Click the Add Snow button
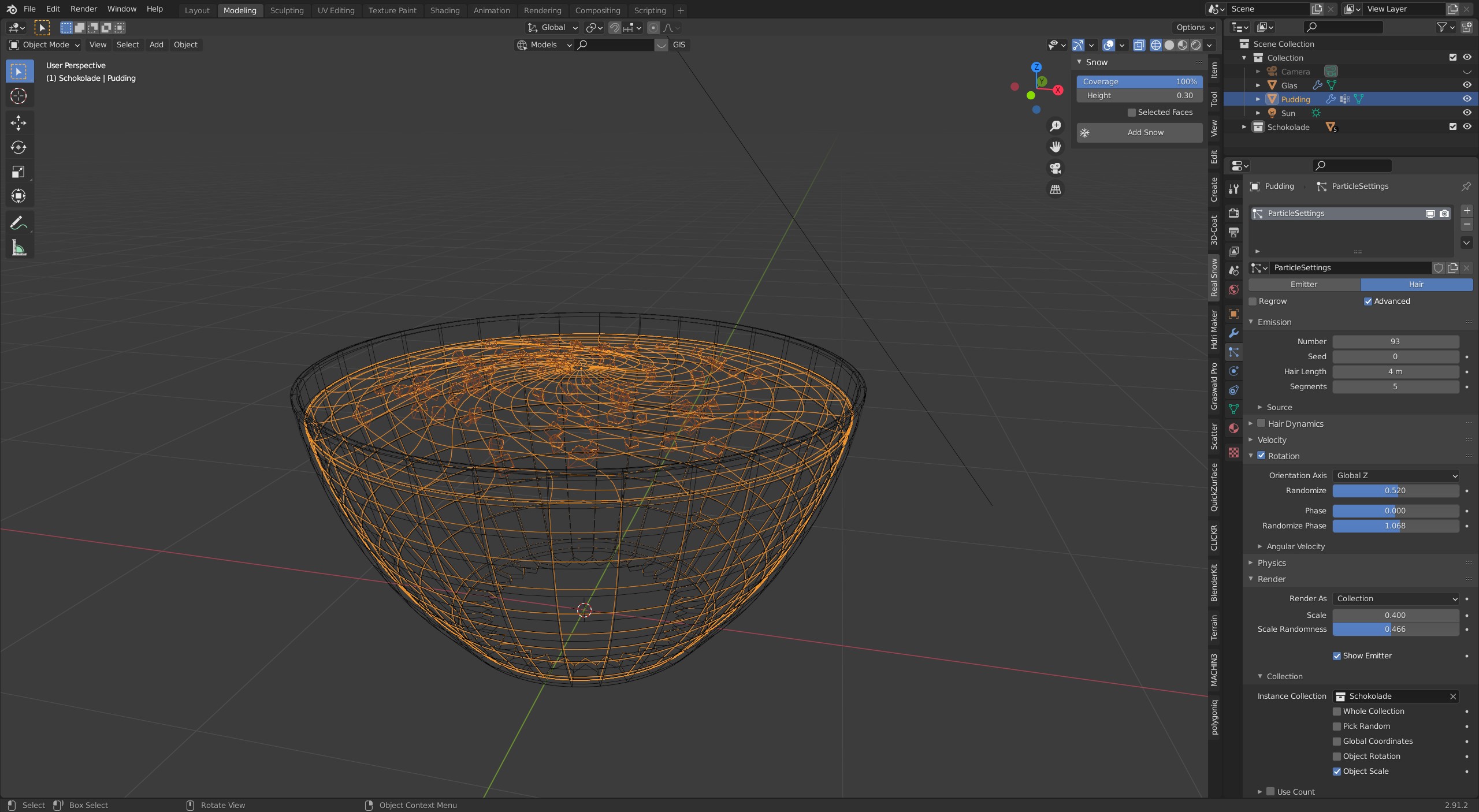The width and height of the screenshot is (1479, 812). (1139, 132)
